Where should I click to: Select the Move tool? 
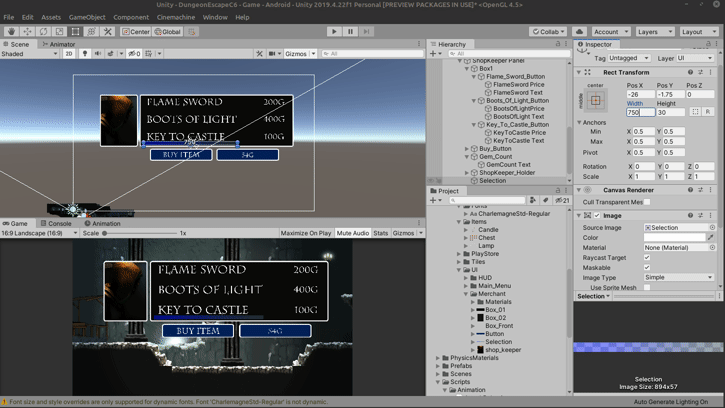tap(27, 31)
